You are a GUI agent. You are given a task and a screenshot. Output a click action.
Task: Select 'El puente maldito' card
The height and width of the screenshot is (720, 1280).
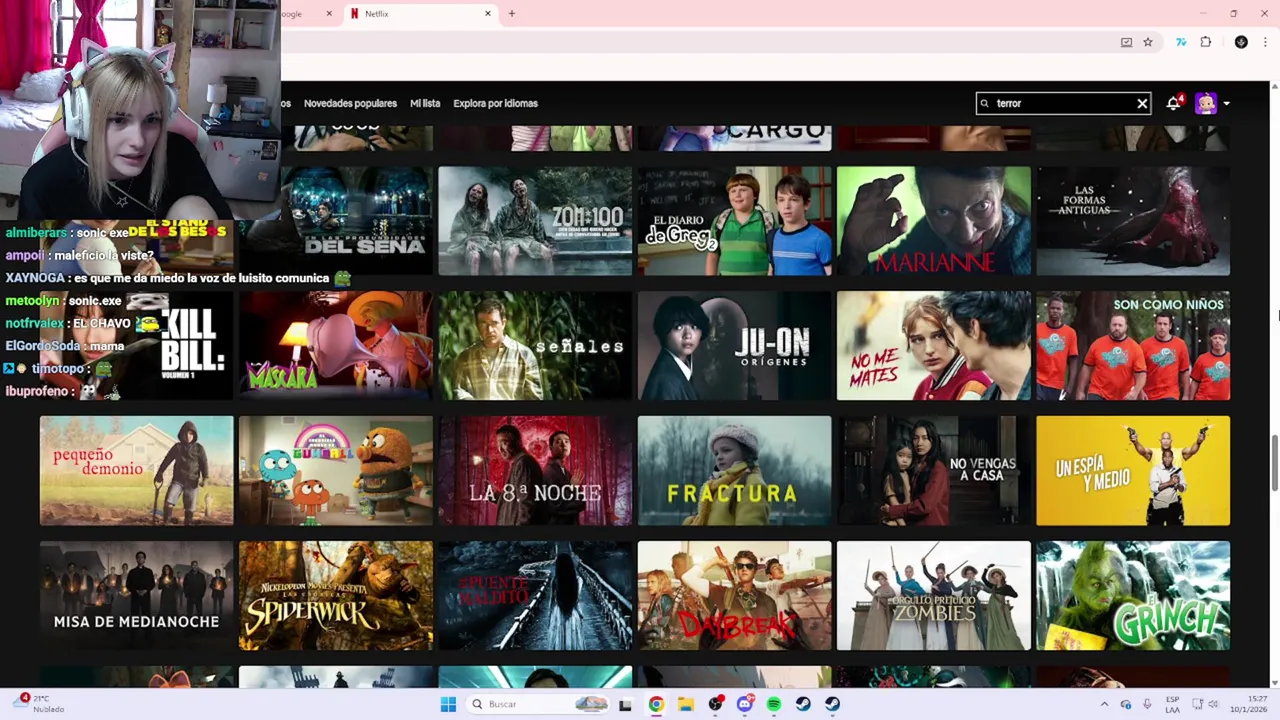[x=535, y=596]
